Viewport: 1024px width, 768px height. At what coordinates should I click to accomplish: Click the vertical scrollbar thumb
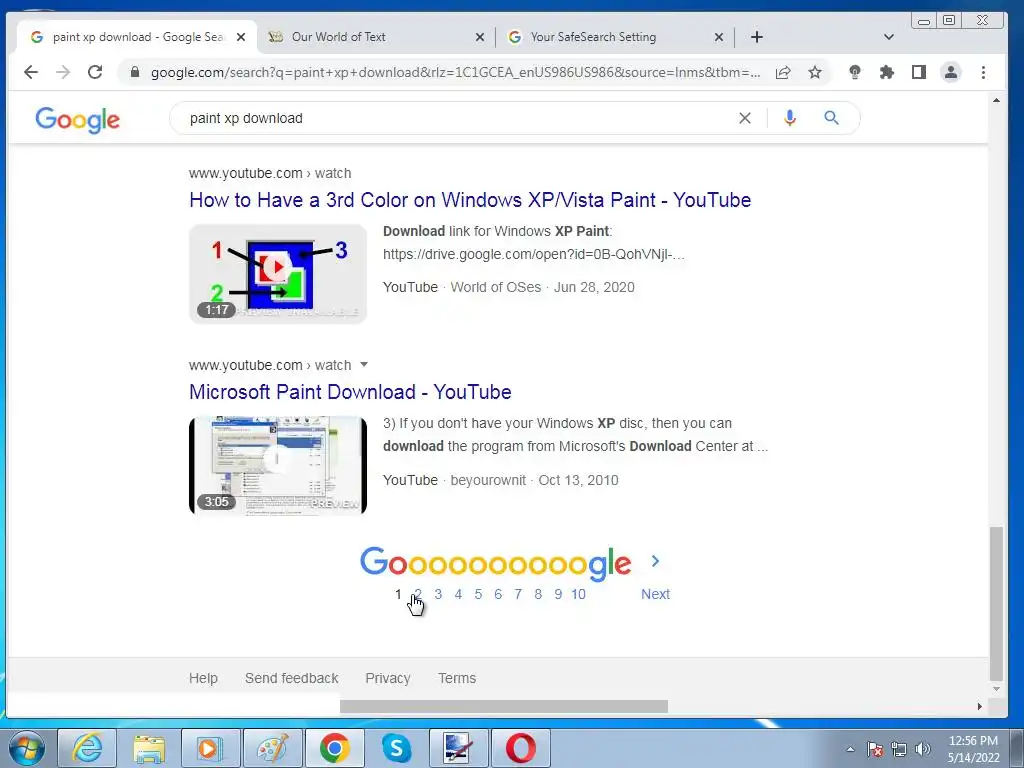(996, 603)
